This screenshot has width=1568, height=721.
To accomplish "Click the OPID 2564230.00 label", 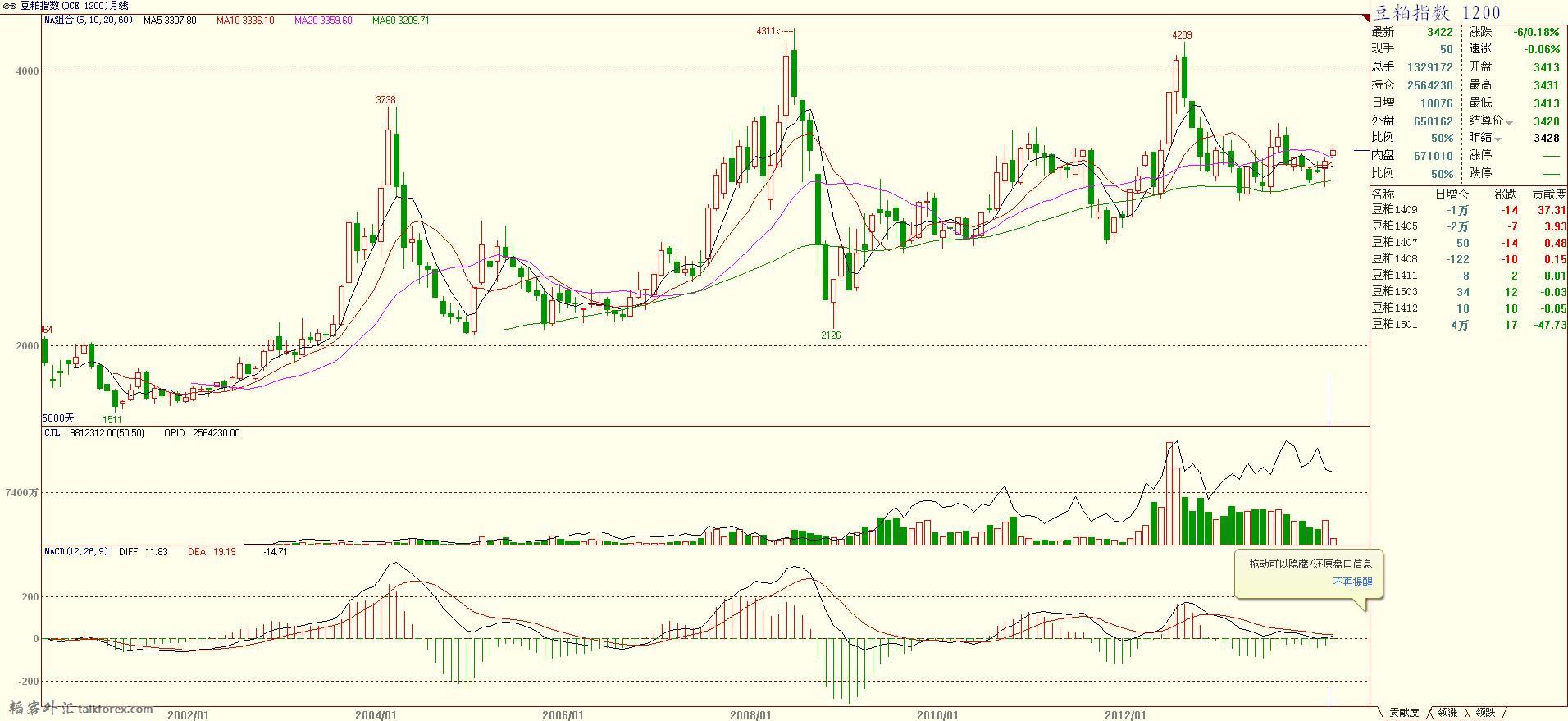I will (203, 433).
